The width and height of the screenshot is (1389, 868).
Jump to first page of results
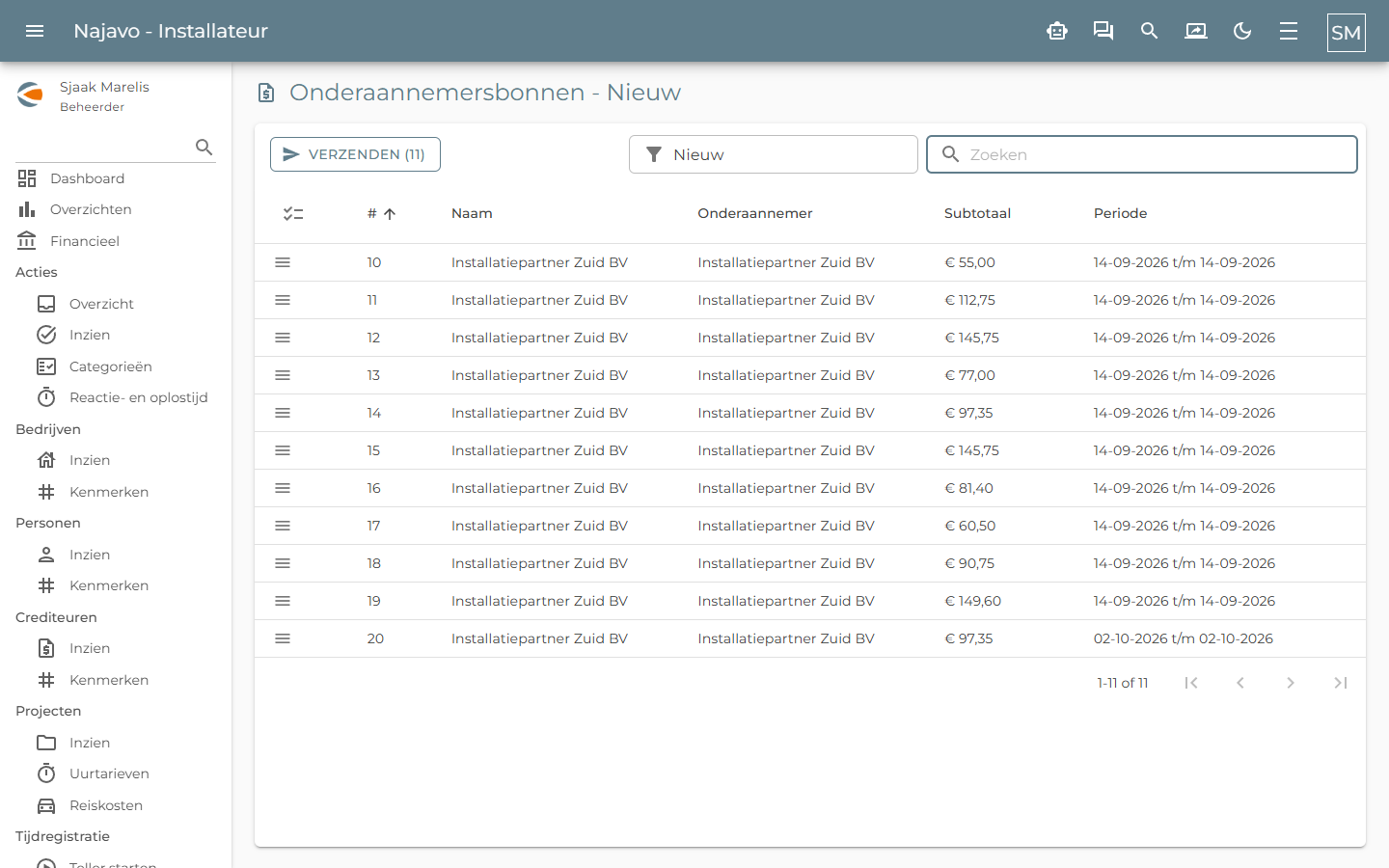1191,683
